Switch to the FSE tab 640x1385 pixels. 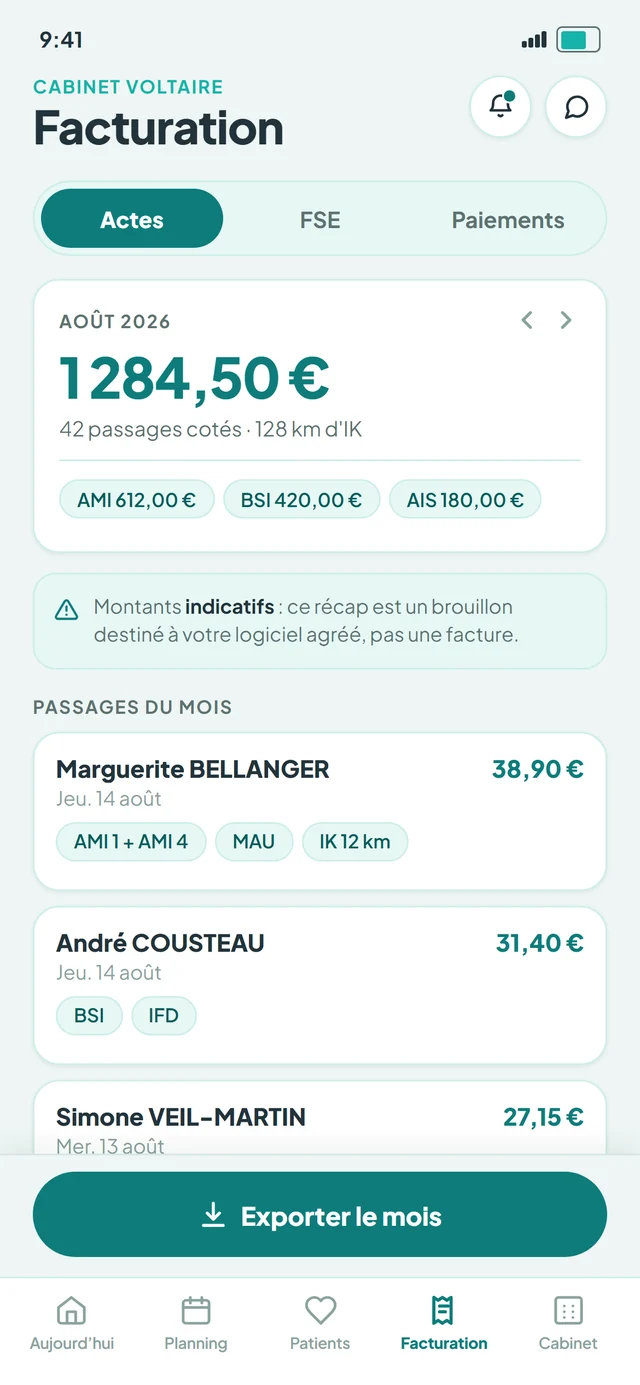[320, 219]
